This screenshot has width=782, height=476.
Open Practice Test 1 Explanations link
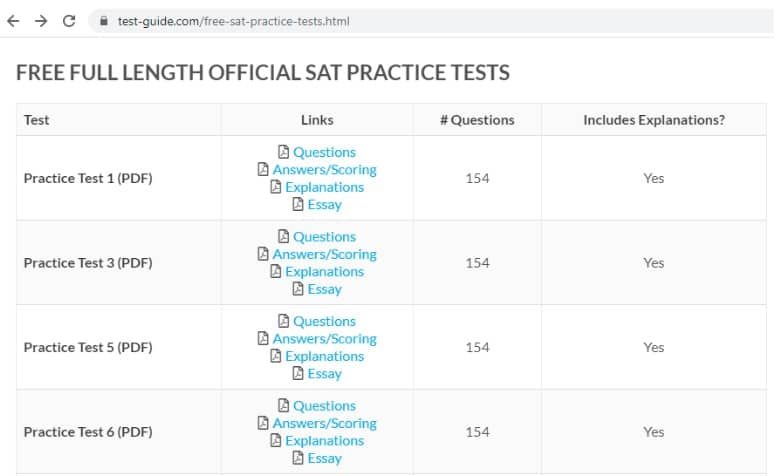(324, 187)
